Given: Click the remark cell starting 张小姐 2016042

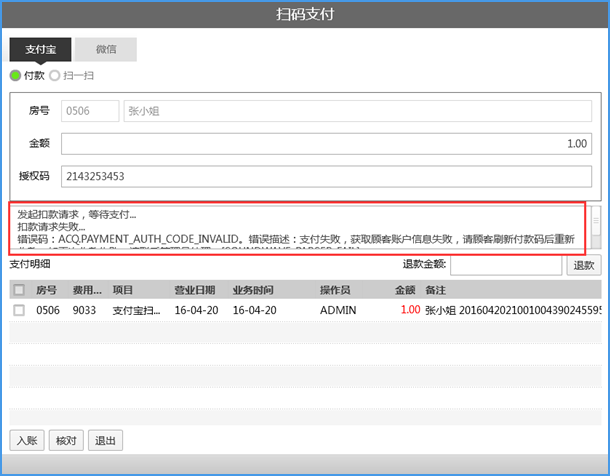Looking at the screenshot, I should (513, 310).
